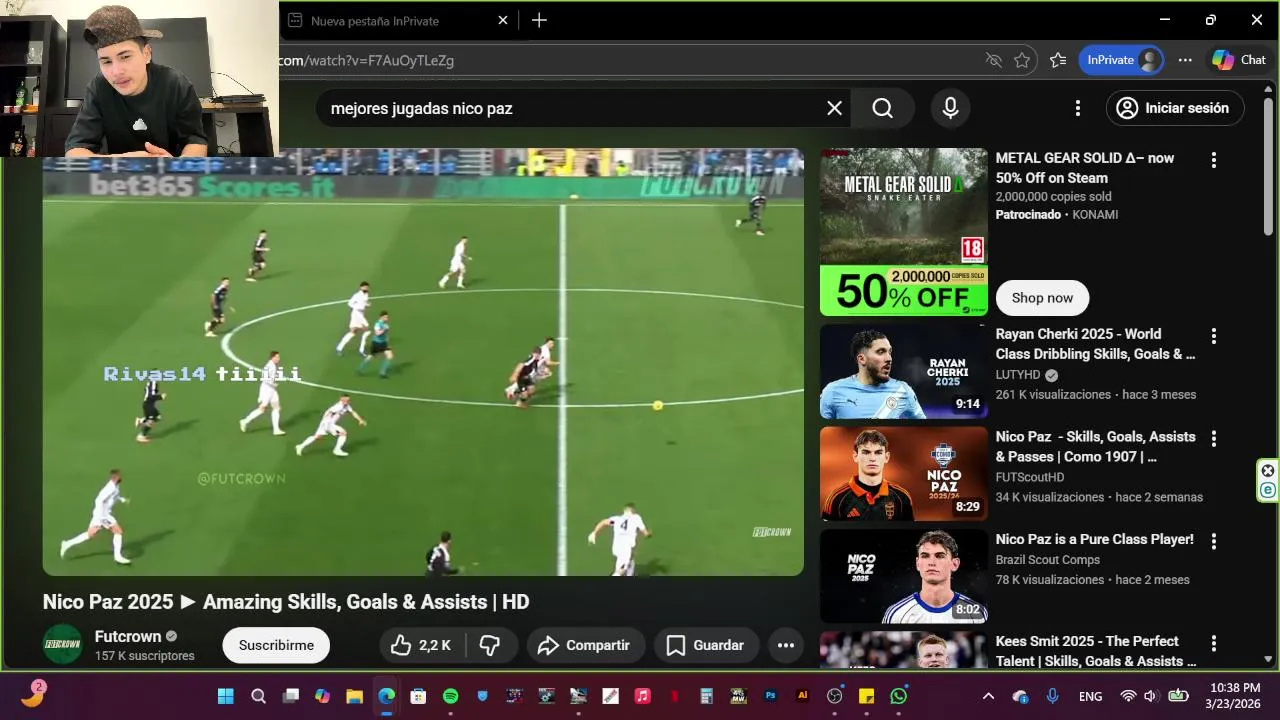Open the Futcrown channel name link
Viewport: 1280px width, 720px height.
point(128,636)
